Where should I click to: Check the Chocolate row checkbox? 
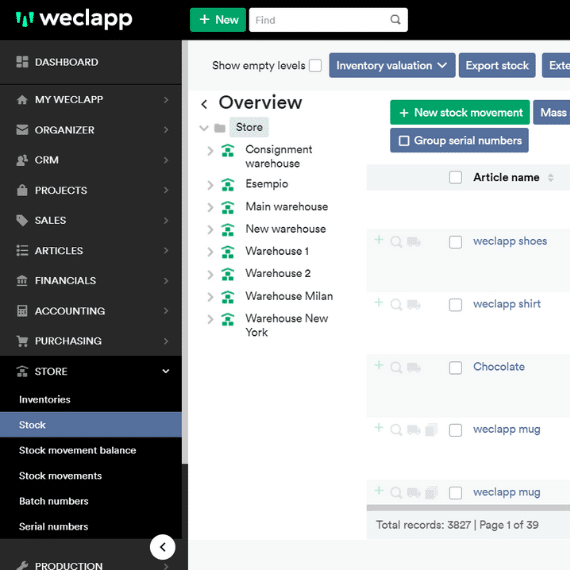(455, 368)
